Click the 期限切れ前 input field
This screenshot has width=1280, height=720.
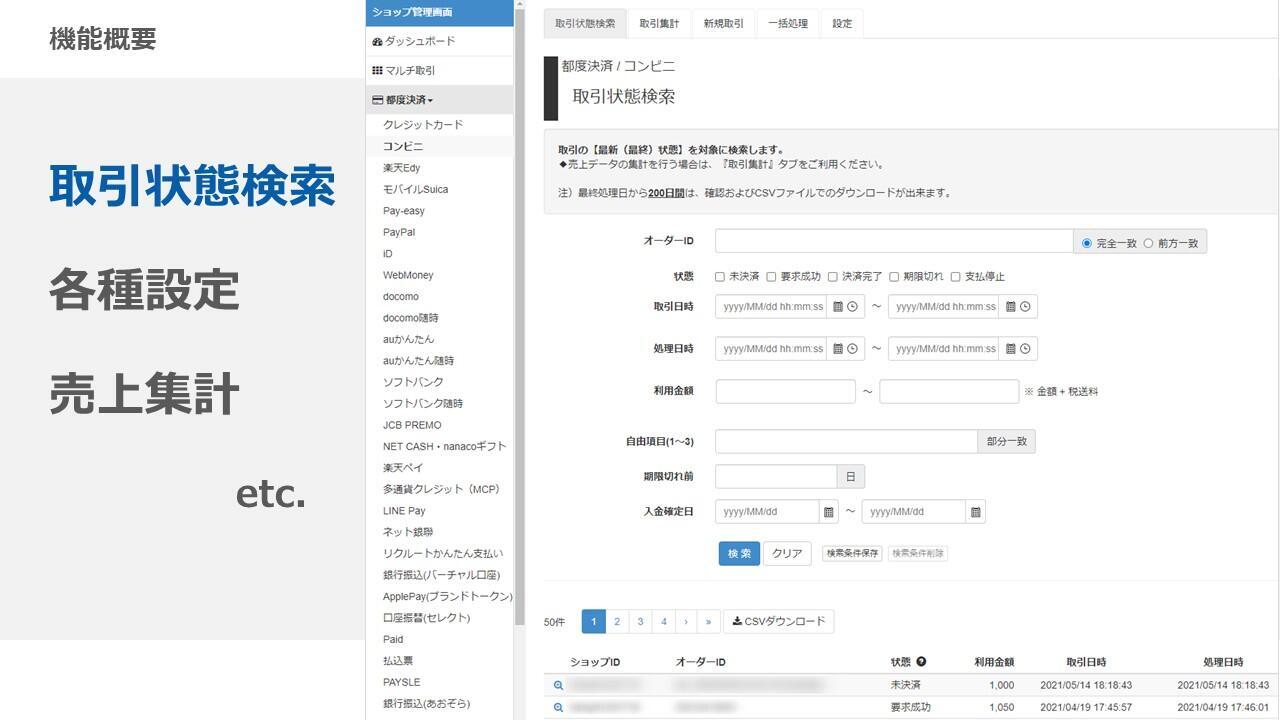(777, 477)
